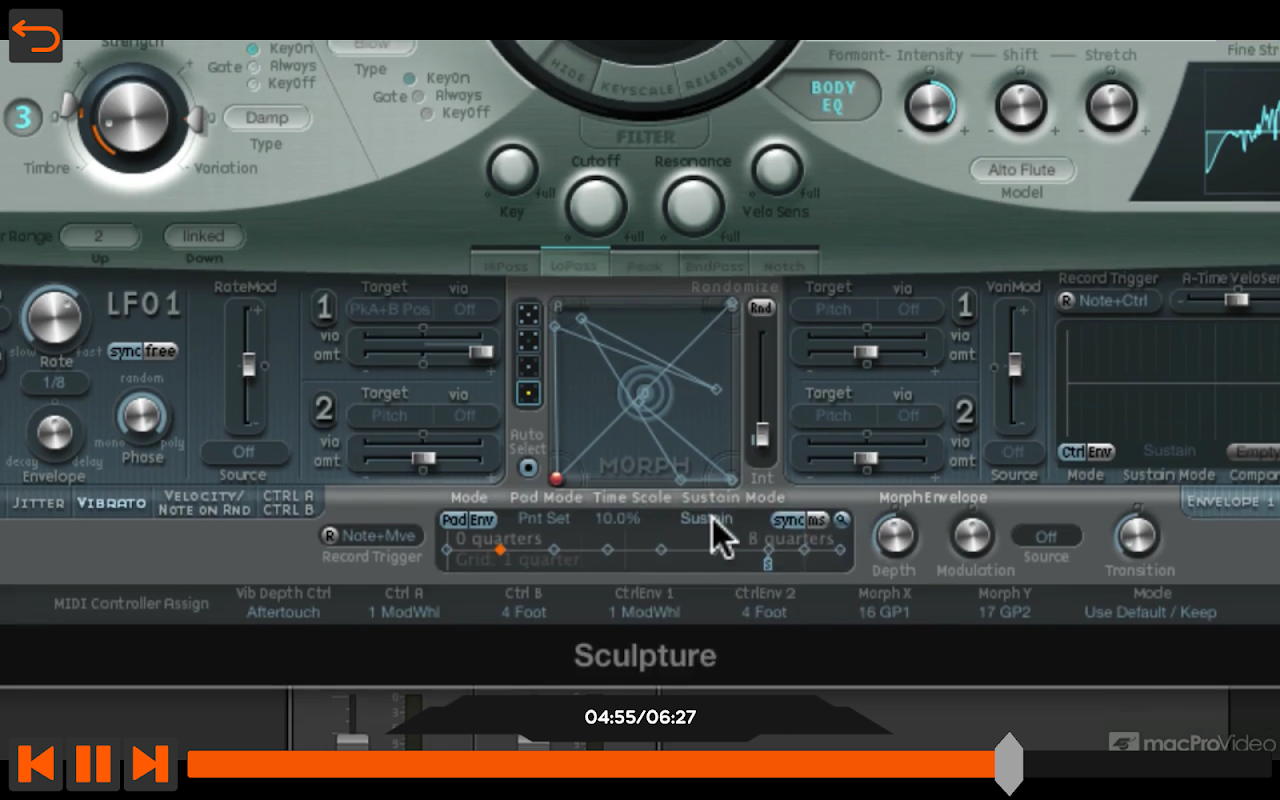Open the LFO 1 rate 1/8 dropdown
1280x800 pixels.
point(54,383)
